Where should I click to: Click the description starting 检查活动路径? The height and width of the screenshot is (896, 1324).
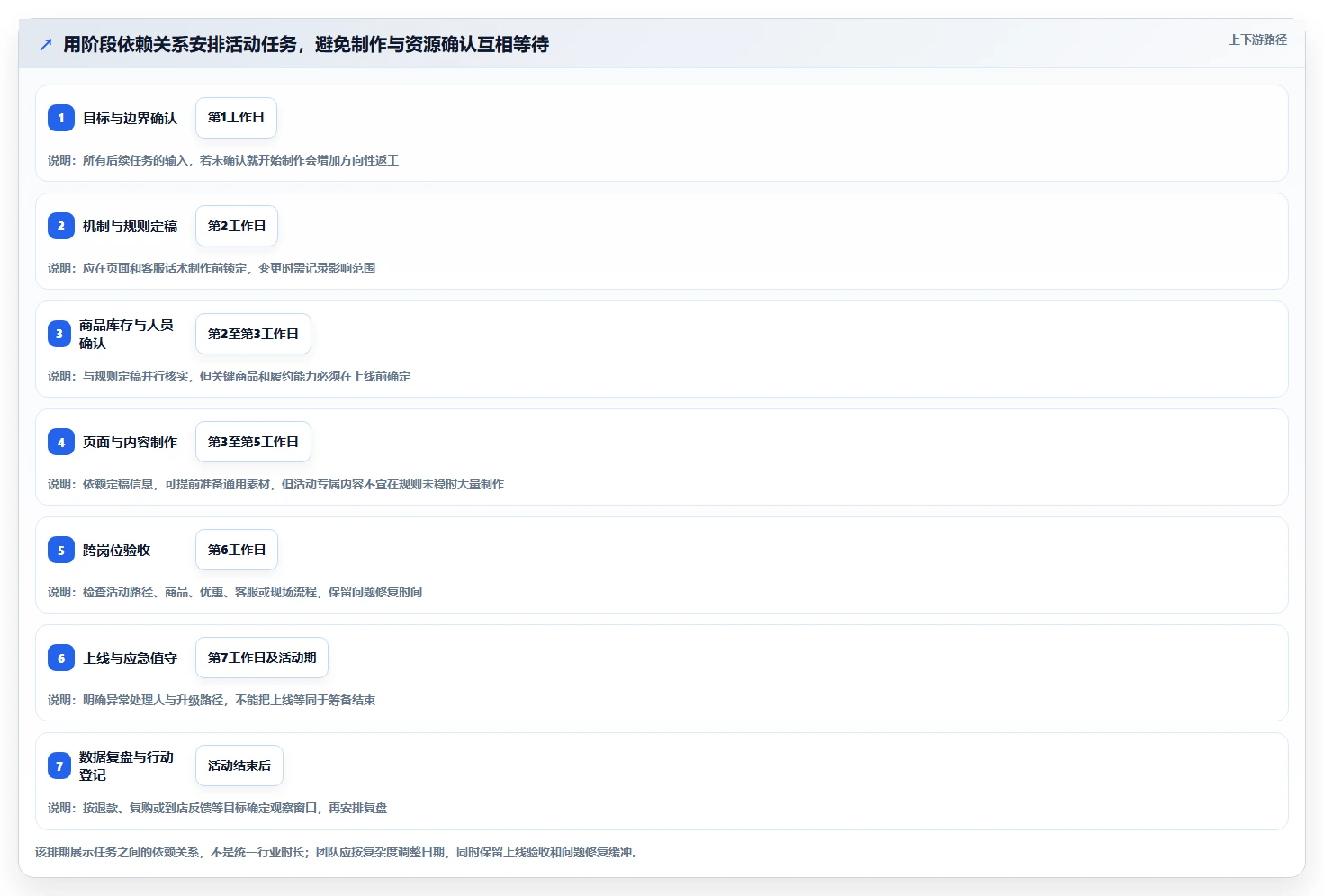tap(235, 592)
